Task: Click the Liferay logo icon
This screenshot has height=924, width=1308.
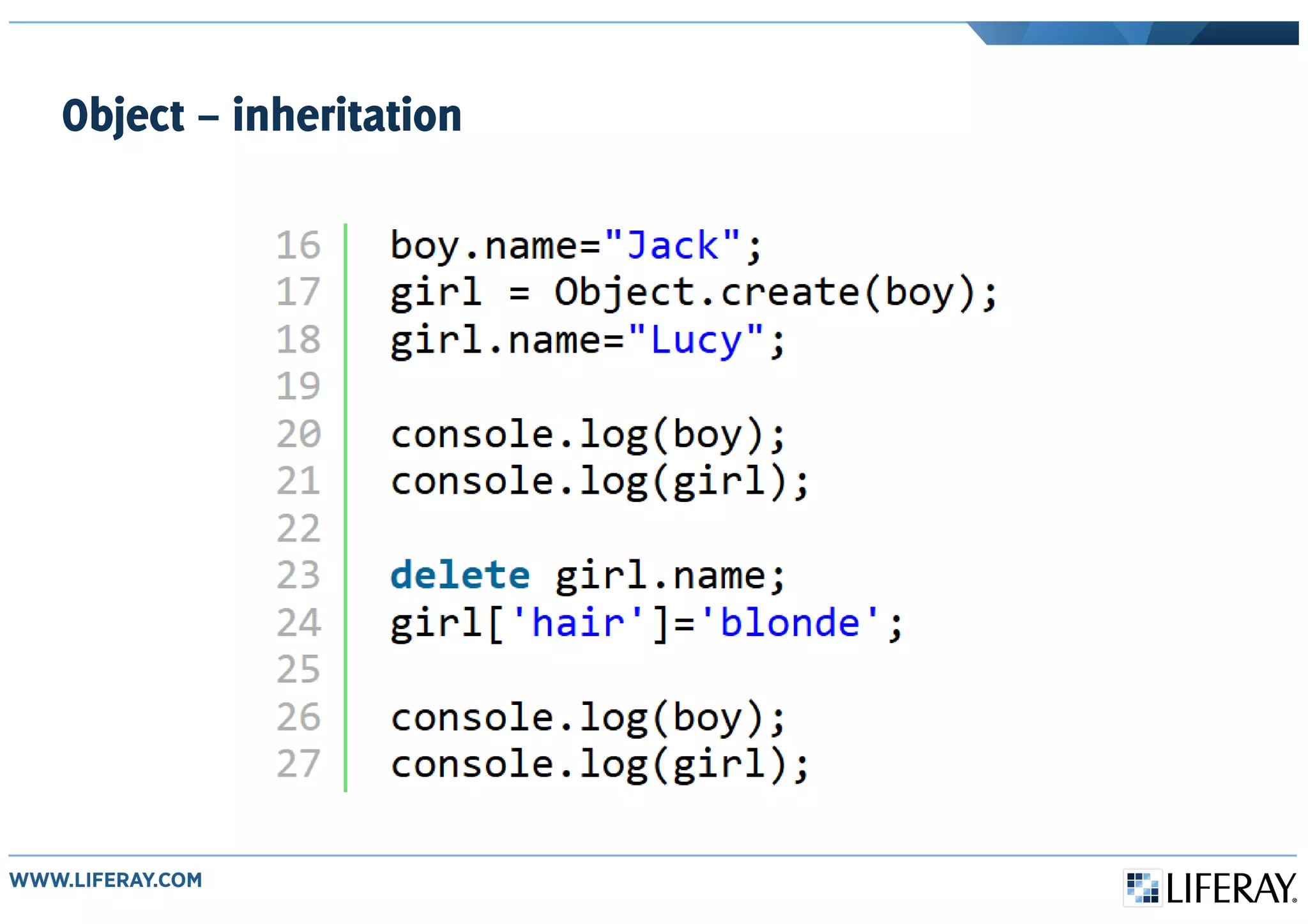Action: point(1142,887)
